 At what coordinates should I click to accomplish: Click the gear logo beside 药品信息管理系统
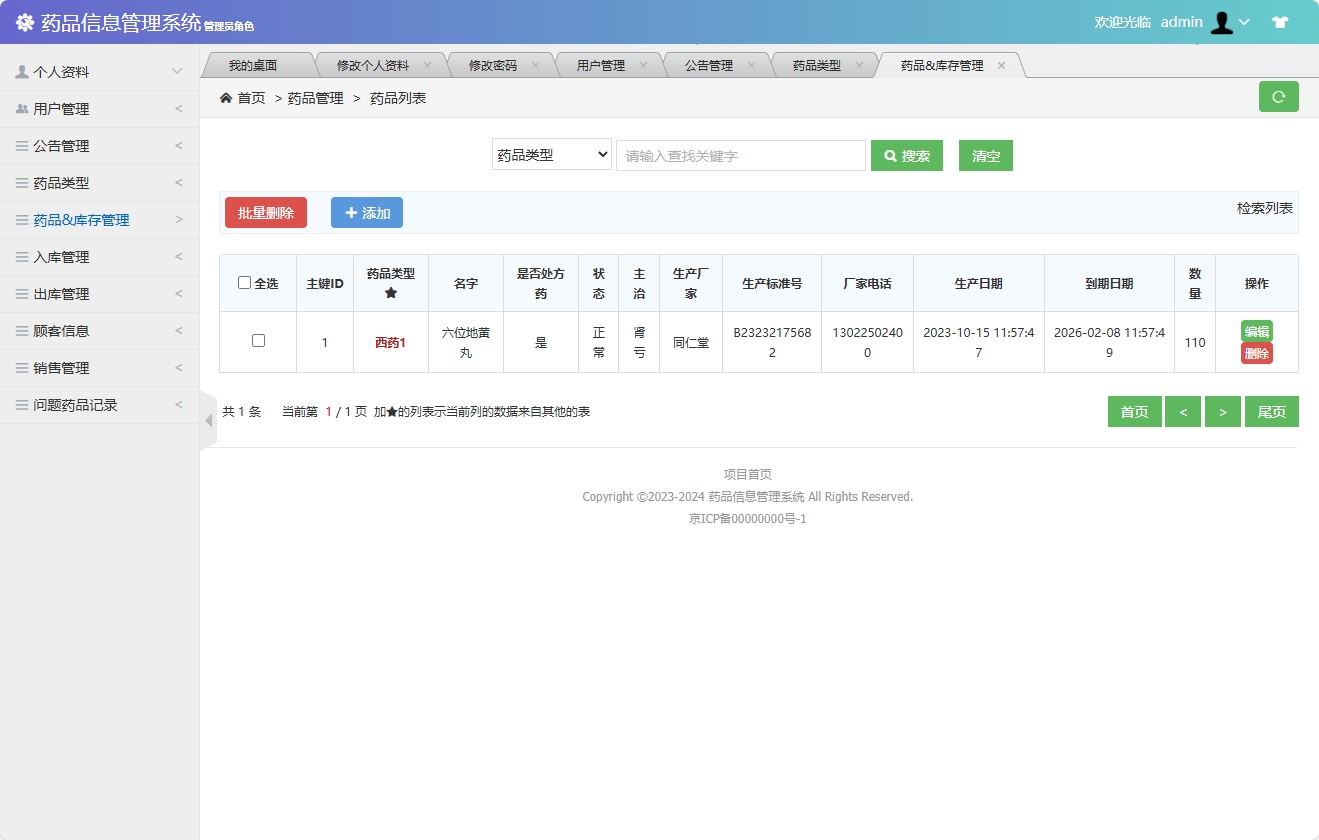click(25, 21)
